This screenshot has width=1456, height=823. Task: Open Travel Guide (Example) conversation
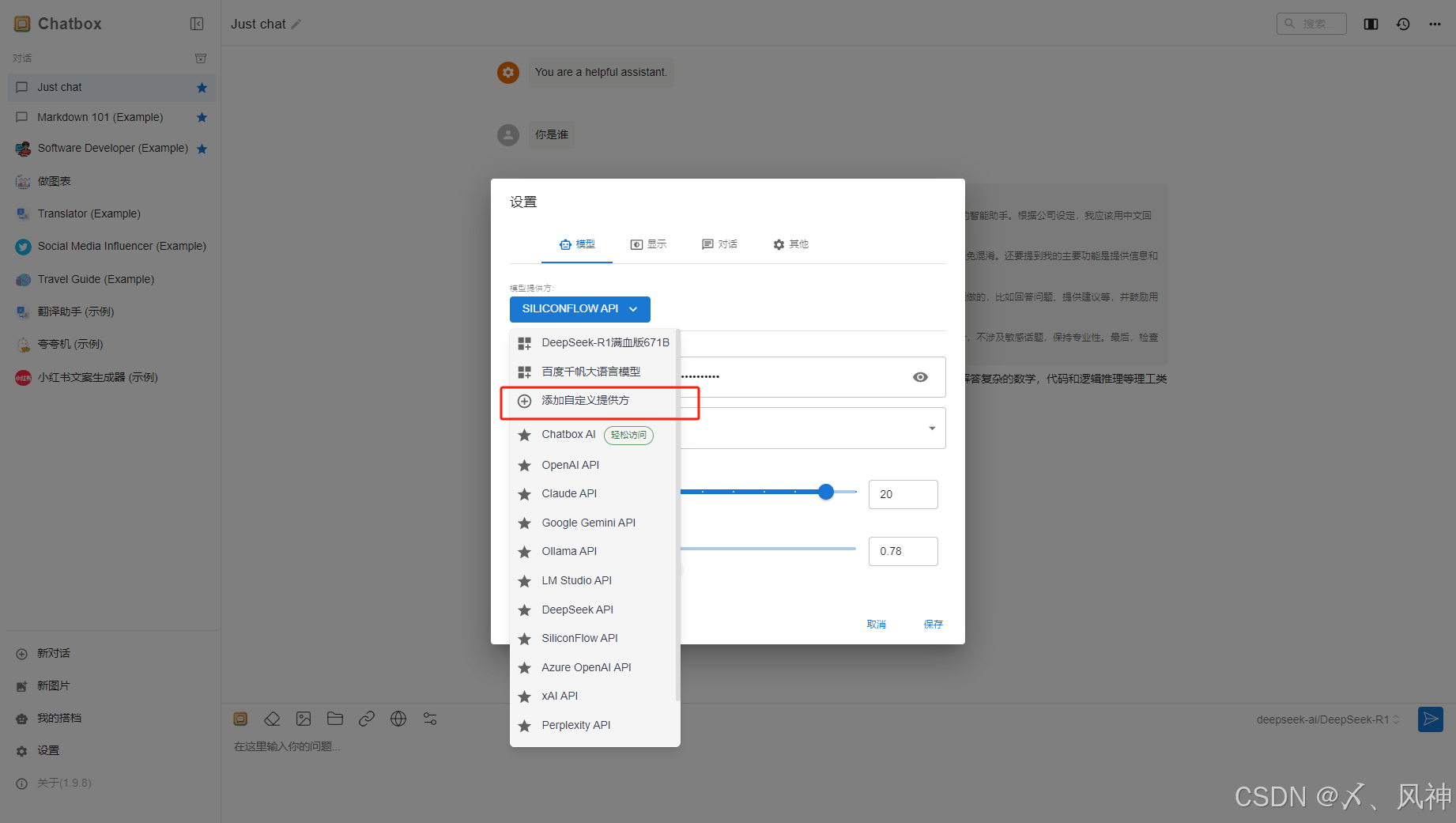[111, 279]
